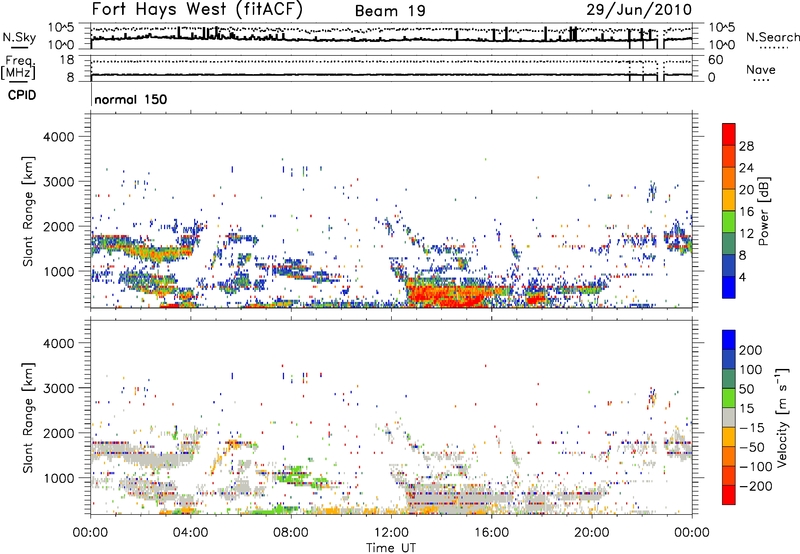
Task: Click the '1000' tick in the velocity panel
Action: (59, 478)
